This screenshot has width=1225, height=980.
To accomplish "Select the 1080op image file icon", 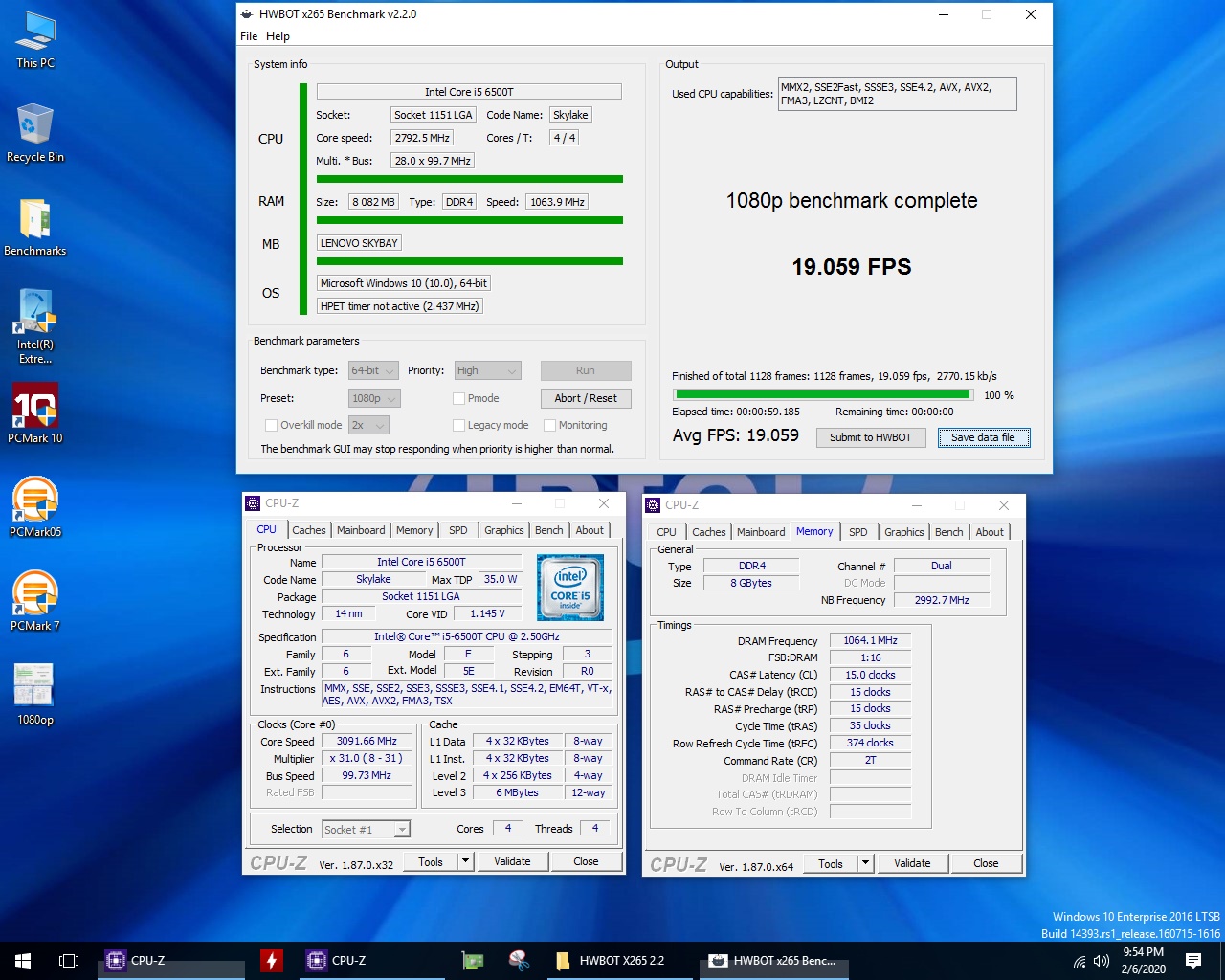I will (35, 694).
